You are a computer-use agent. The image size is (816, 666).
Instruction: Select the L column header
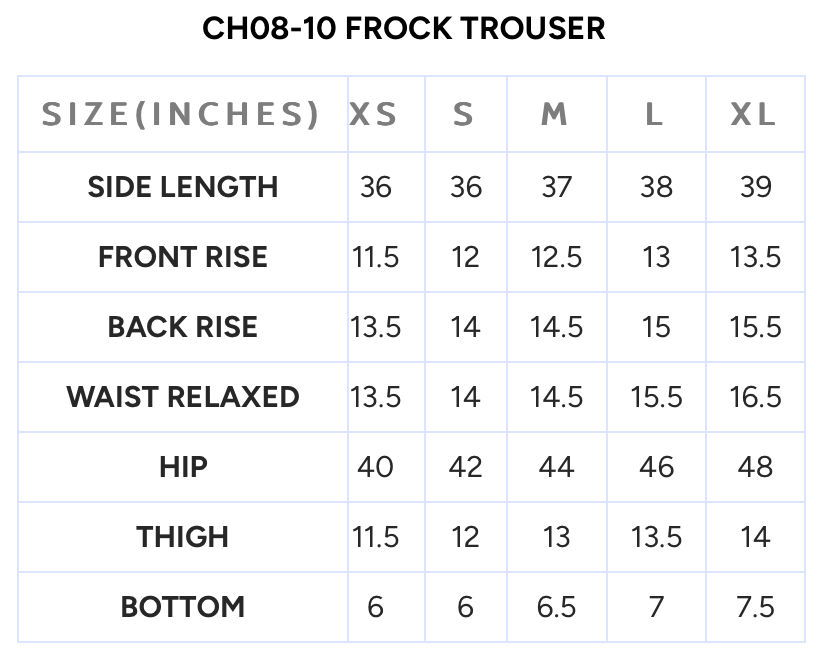[654, 115]
